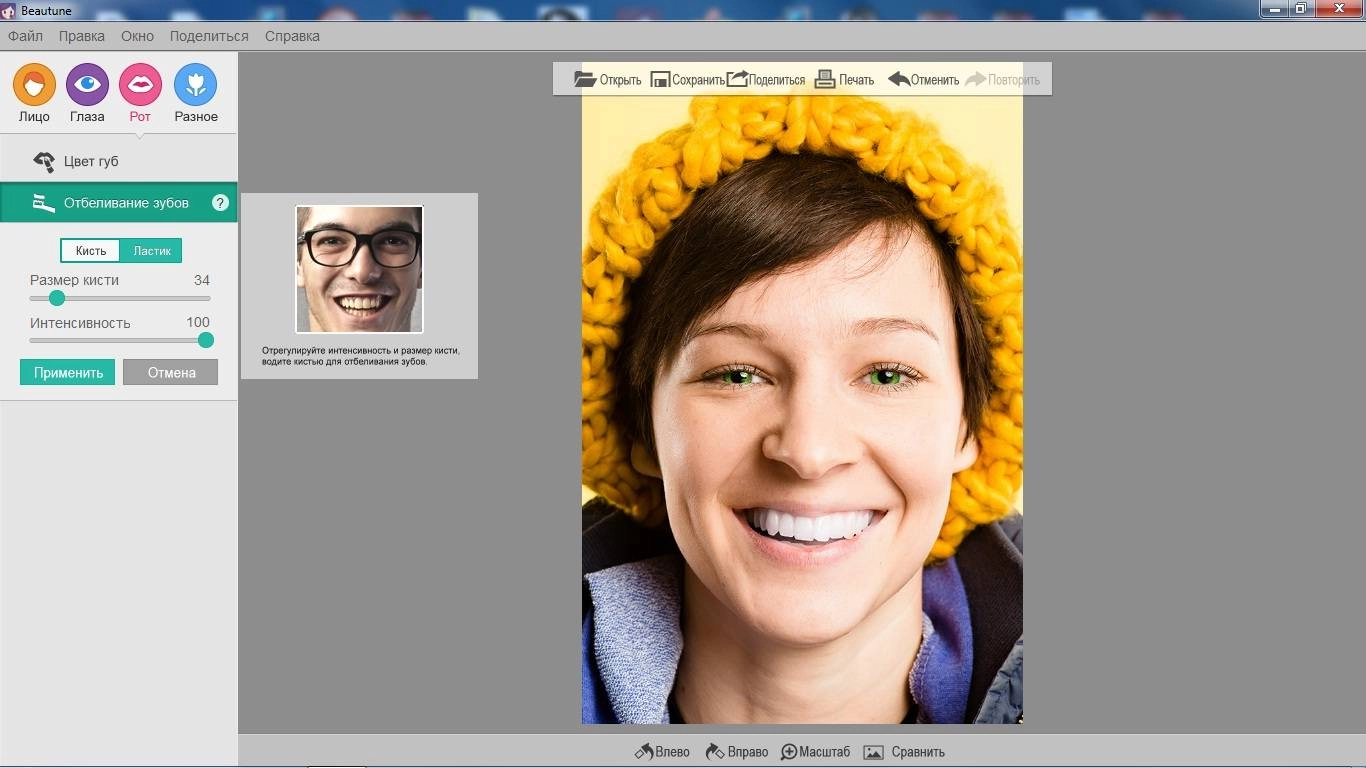Click the Повторить redo arrow icon
The image size is (1366, 768).
pos(975,79)
